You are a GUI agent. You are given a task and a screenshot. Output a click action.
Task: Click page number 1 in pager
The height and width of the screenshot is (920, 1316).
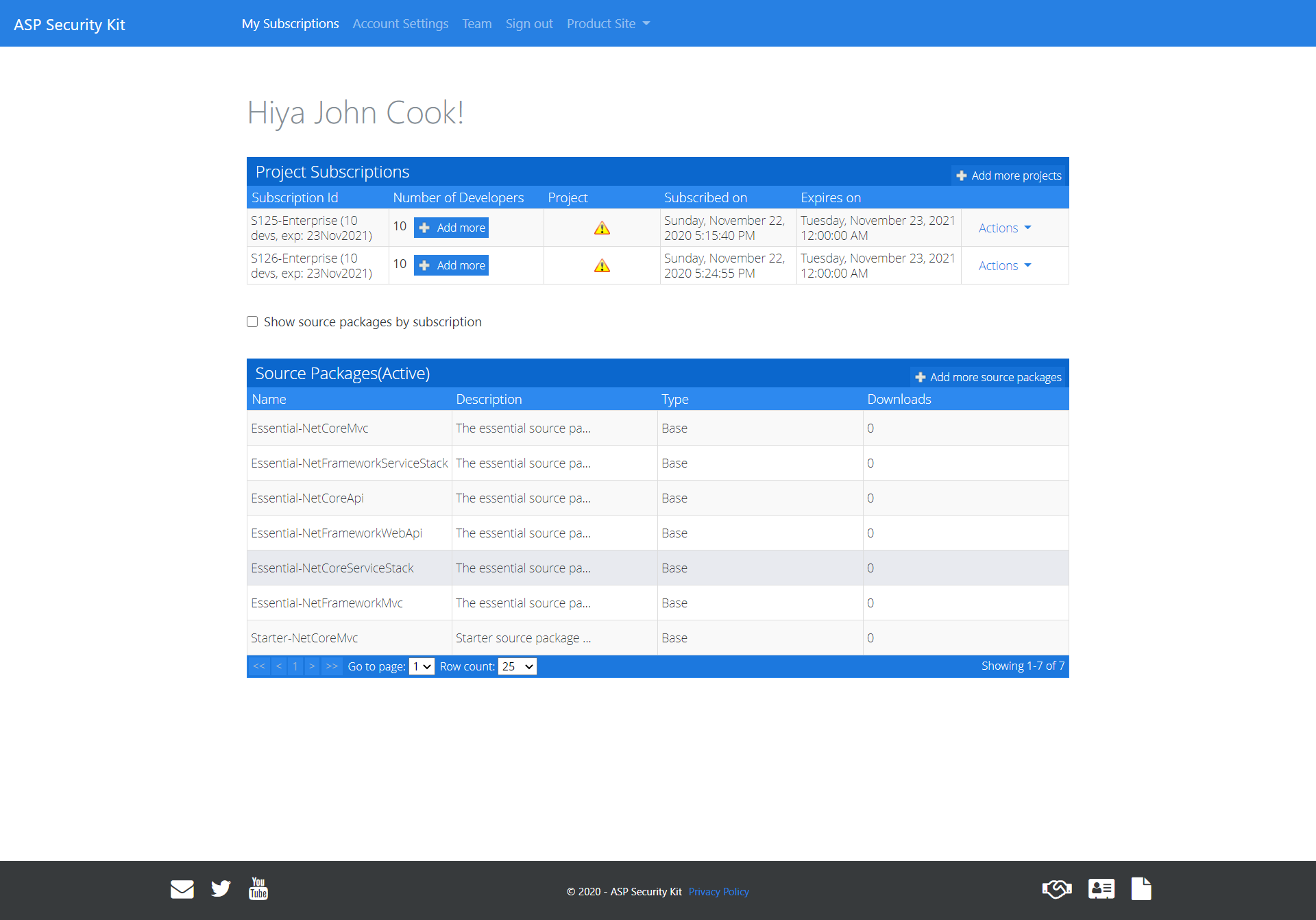click(295, 666)
